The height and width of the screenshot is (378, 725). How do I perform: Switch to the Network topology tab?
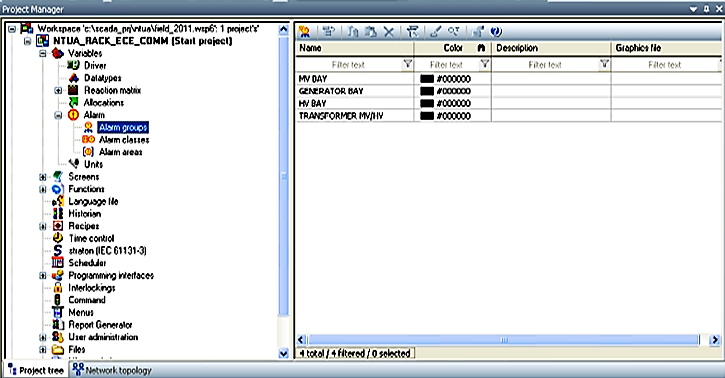(x=112, y=370)
